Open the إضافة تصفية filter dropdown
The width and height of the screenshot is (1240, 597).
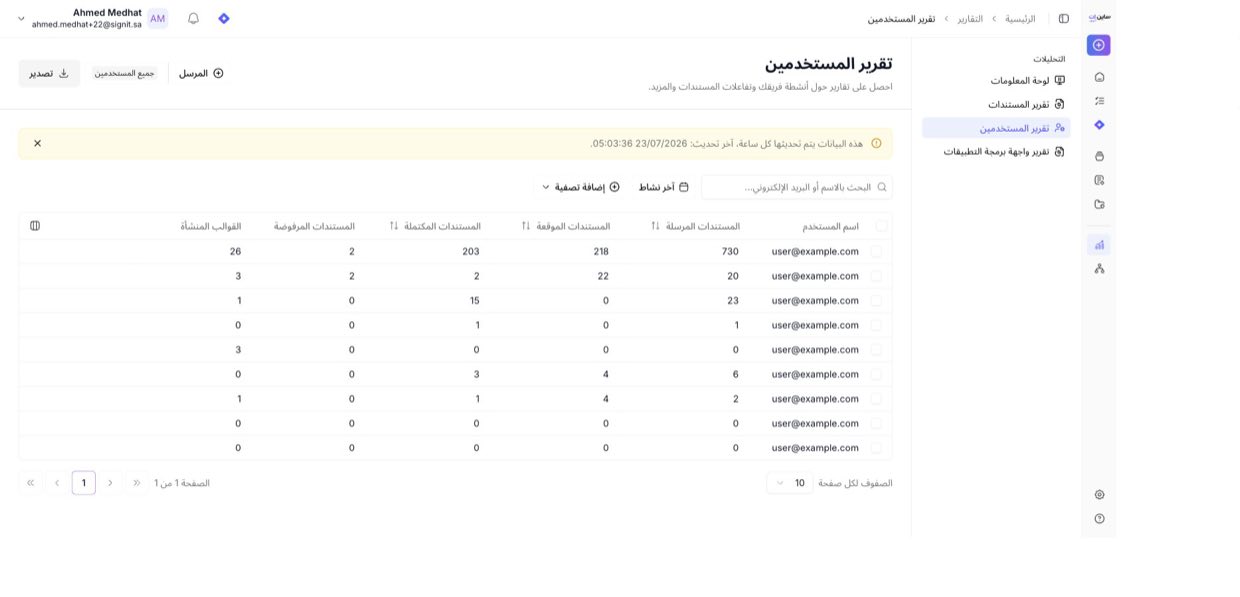[581, 187]
